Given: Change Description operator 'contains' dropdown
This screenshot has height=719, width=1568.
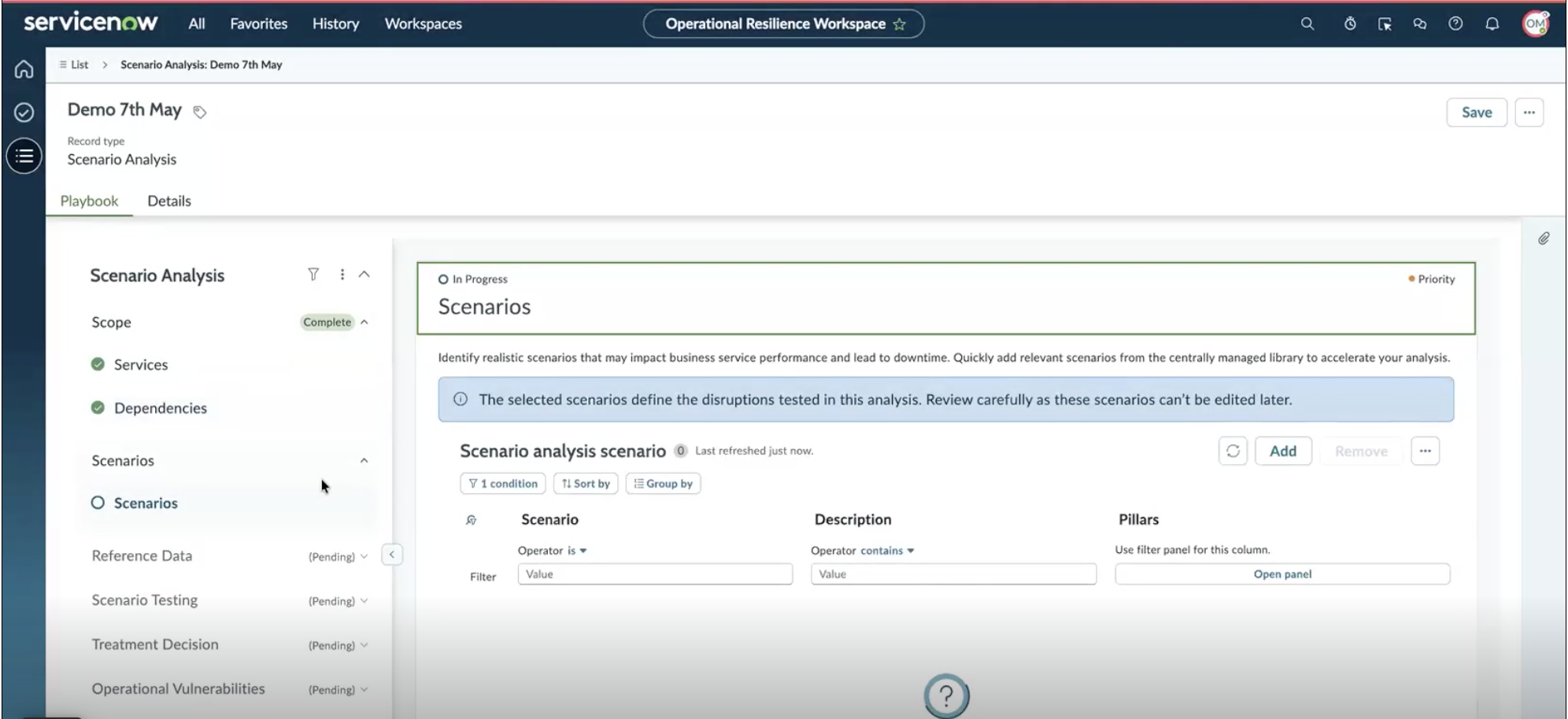Looking at the screenshot, I should [x=887, y=551].
